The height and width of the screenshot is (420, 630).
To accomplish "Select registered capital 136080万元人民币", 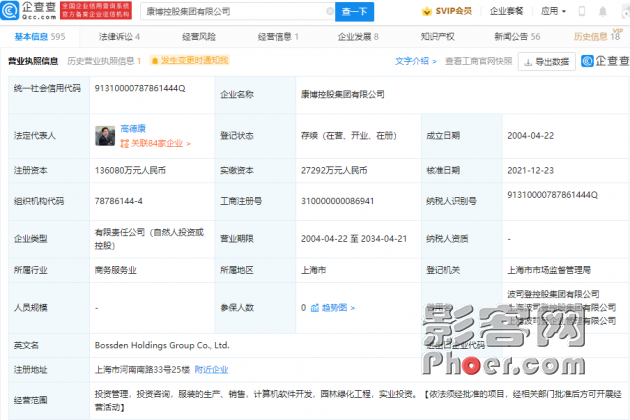I will click(130, 170).
